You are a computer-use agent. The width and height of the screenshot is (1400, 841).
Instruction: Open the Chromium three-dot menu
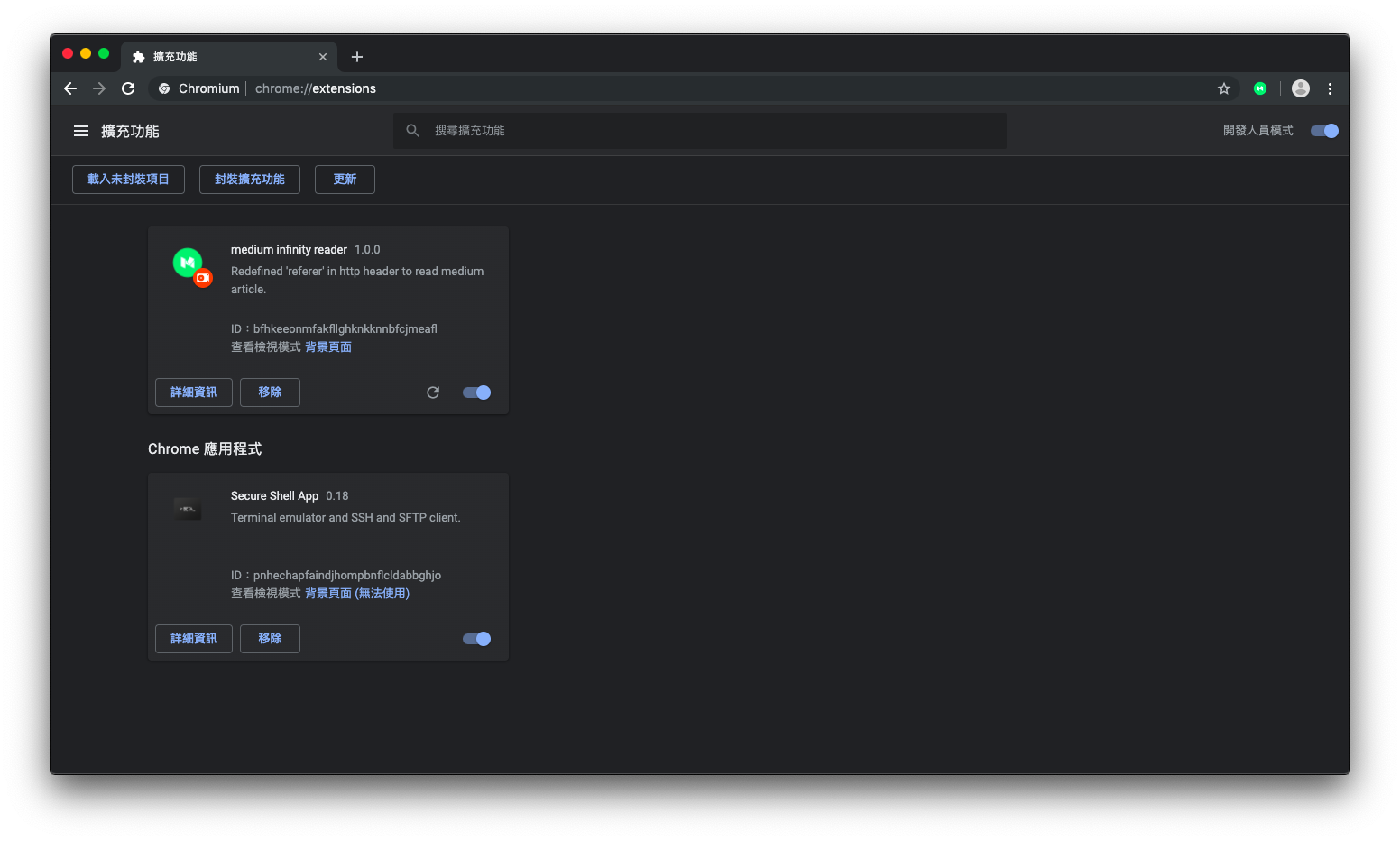click(1330, 88)
